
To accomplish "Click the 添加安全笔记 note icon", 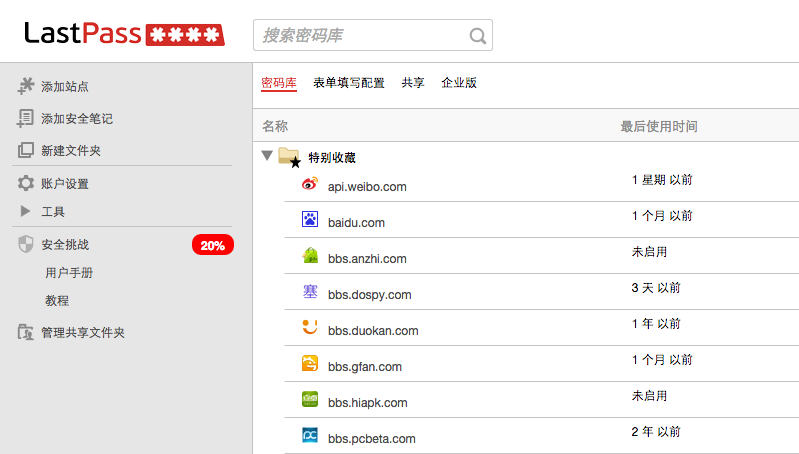I will [x=25, y=118].
